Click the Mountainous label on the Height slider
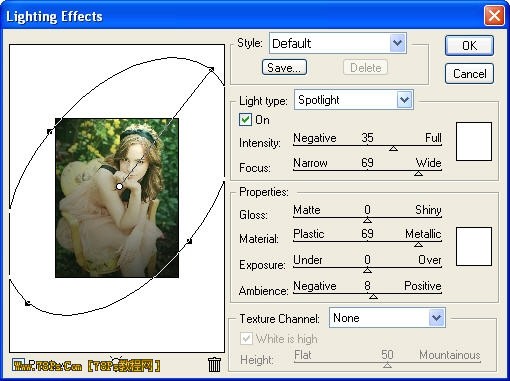Viewport: 510px width, 381px height. (x=450, y=355)
